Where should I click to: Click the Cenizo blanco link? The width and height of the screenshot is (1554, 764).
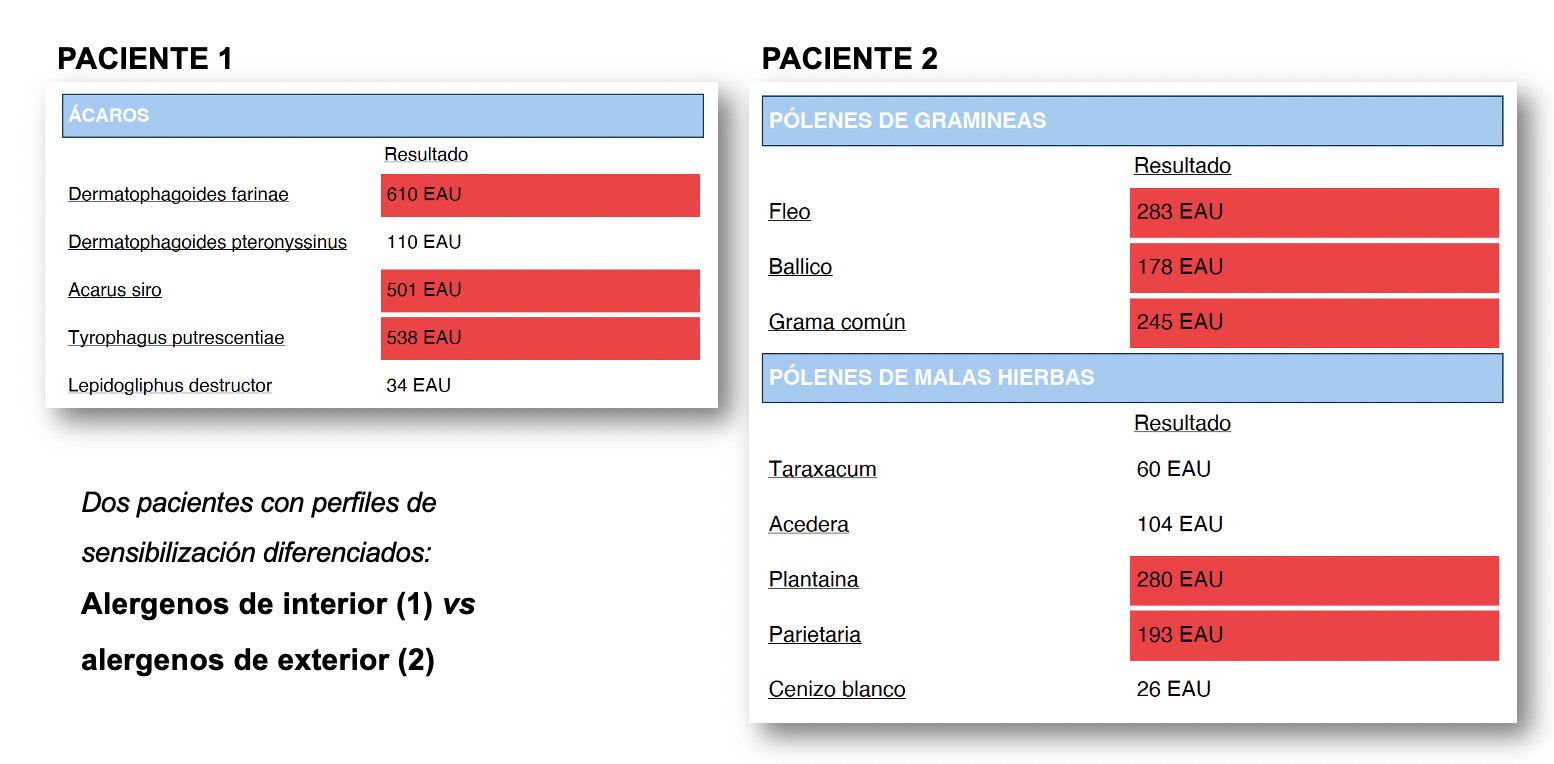(x=837, y=689)
